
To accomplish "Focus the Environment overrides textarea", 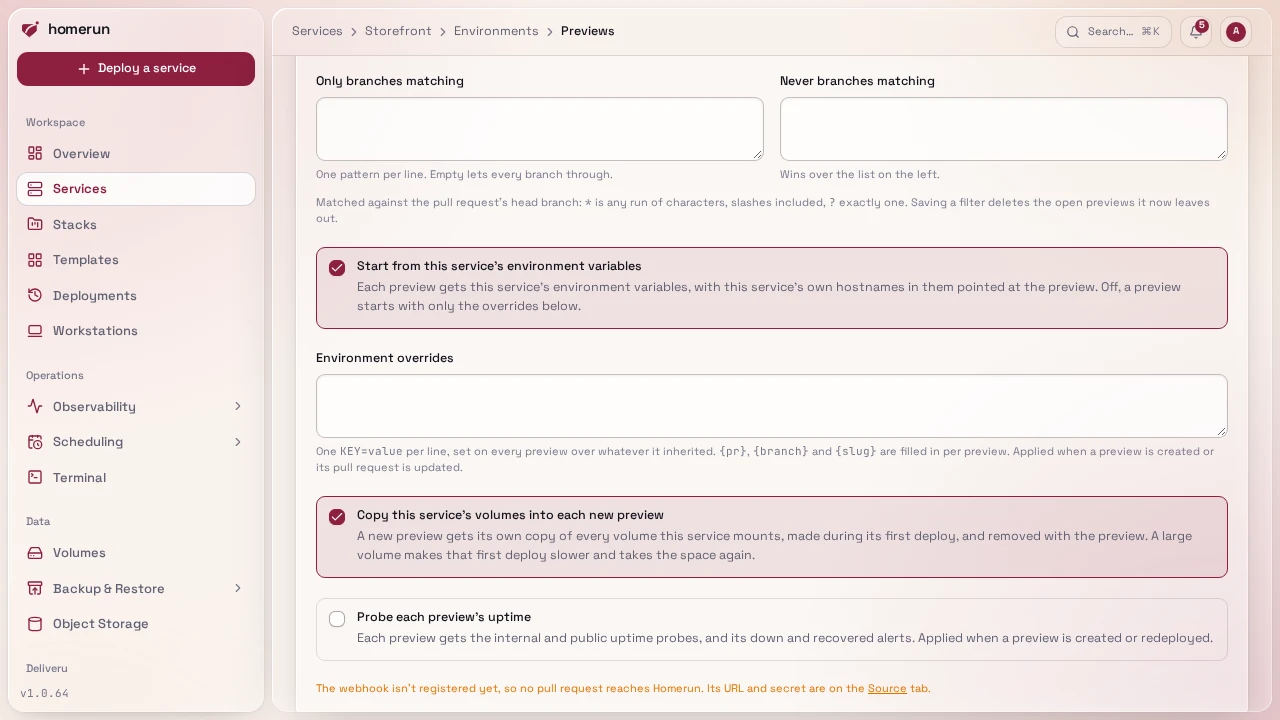I will point(772,406).
